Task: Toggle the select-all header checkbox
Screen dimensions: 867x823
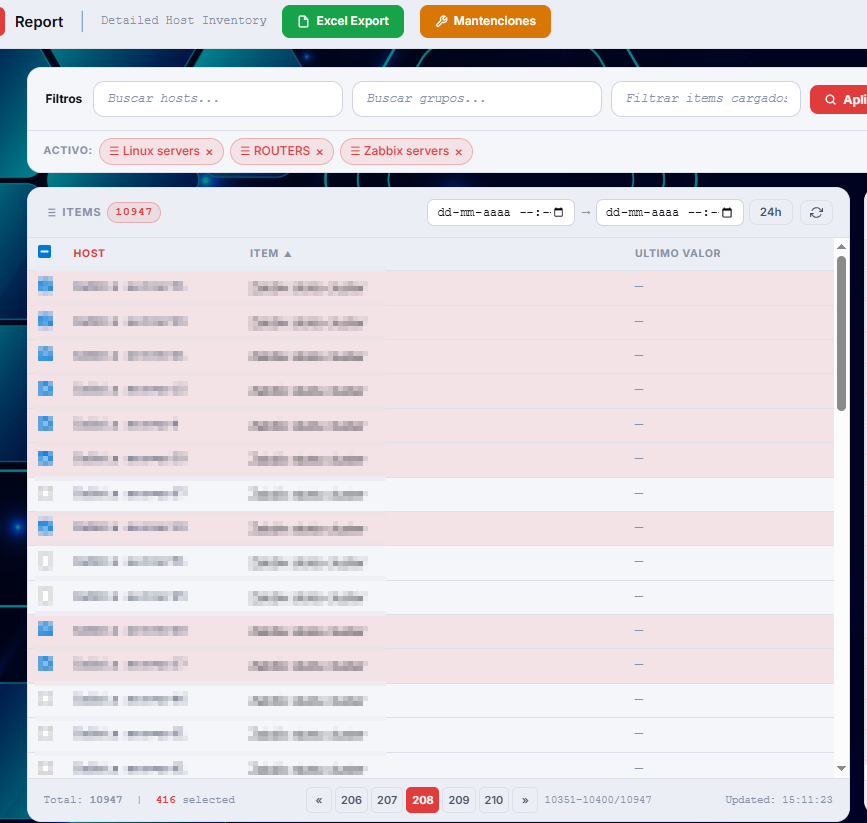Action: 45,252
